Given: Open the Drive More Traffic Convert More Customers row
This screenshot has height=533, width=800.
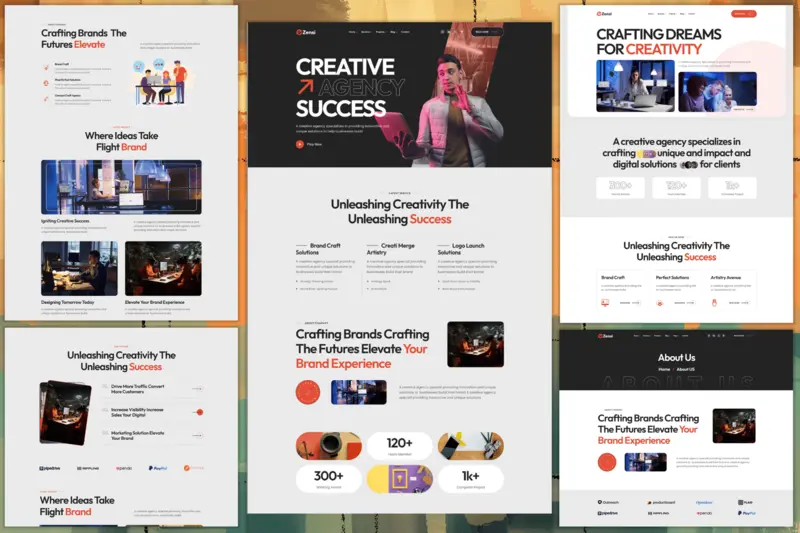Looking at the screenshot, I should (153, 389).
